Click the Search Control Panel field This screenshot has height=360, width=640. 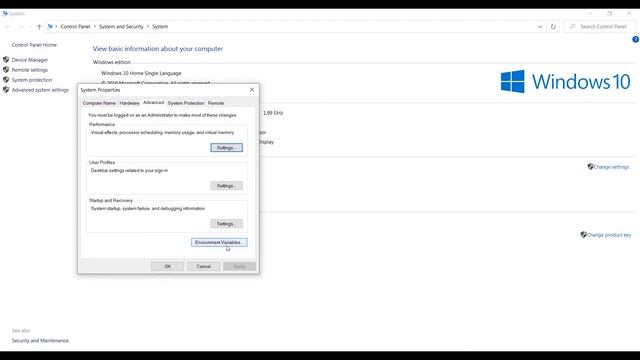point(599,27)
